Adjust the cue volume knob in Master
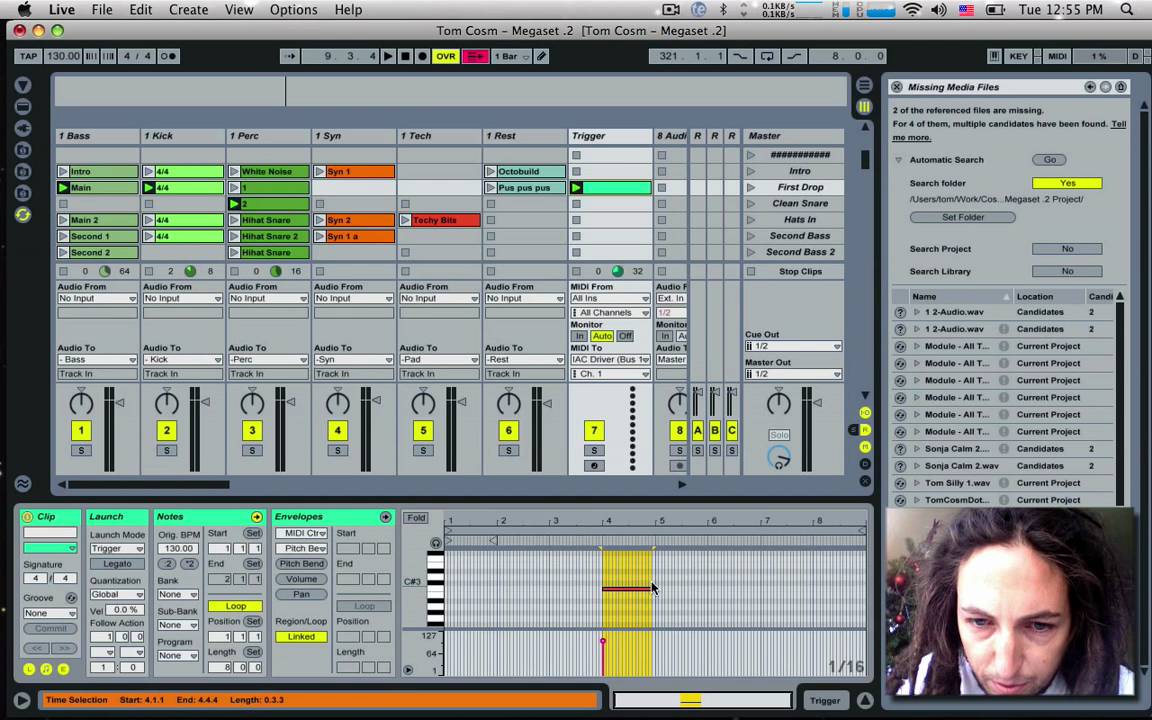This screenshot has width=1152, height=720. point(779,458)
